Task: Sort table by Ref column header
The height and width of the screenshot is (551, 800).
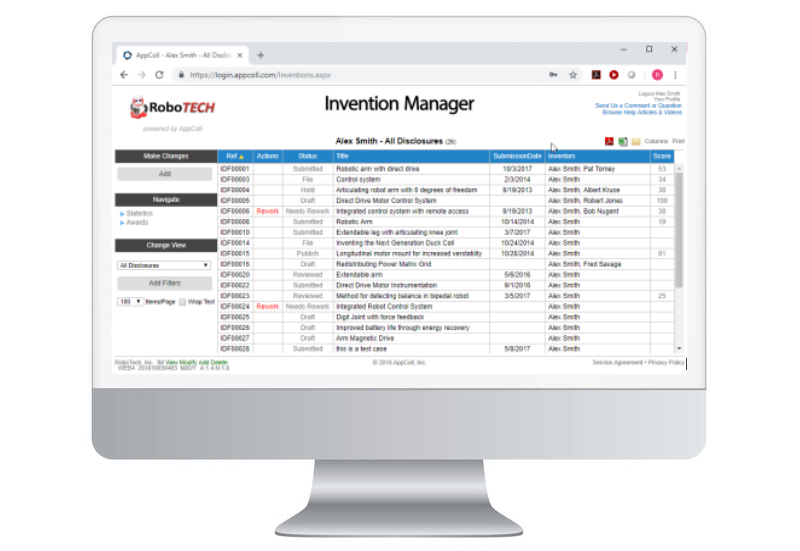Action: (234, 156)
